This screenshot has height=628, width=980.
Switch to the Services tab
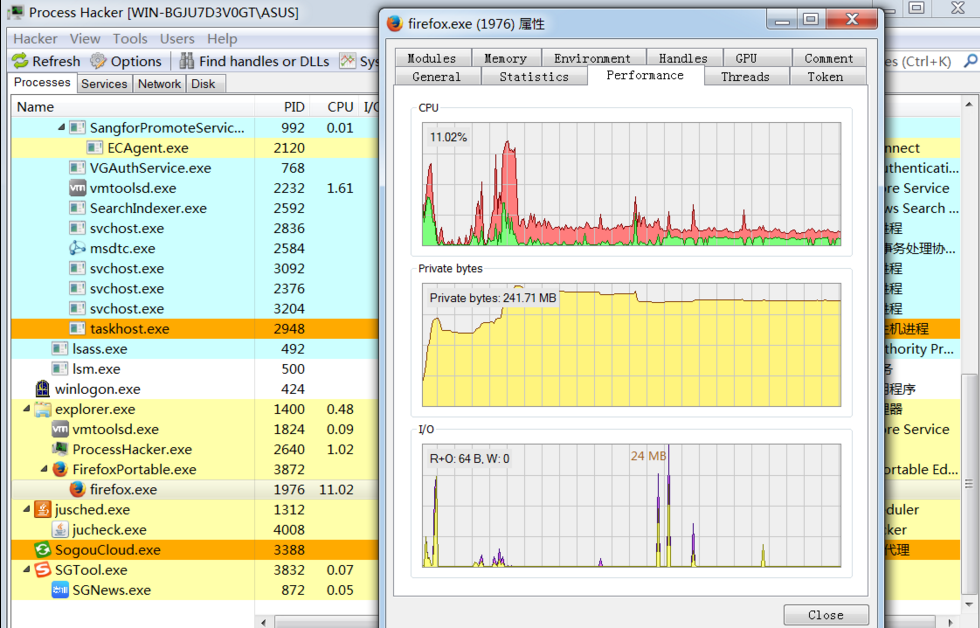click(104, 84)
